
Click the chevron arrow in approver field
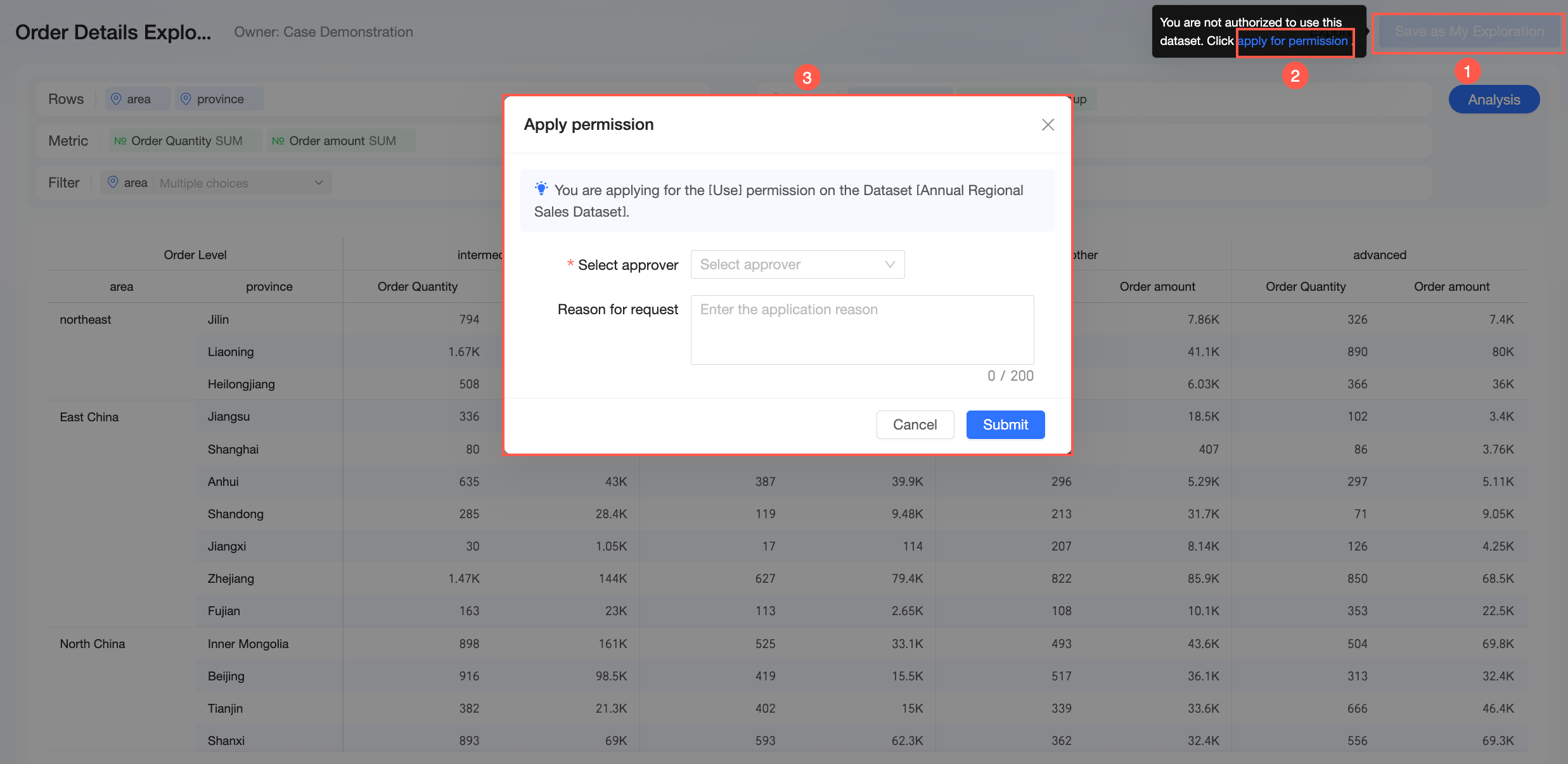pos(890,264)
